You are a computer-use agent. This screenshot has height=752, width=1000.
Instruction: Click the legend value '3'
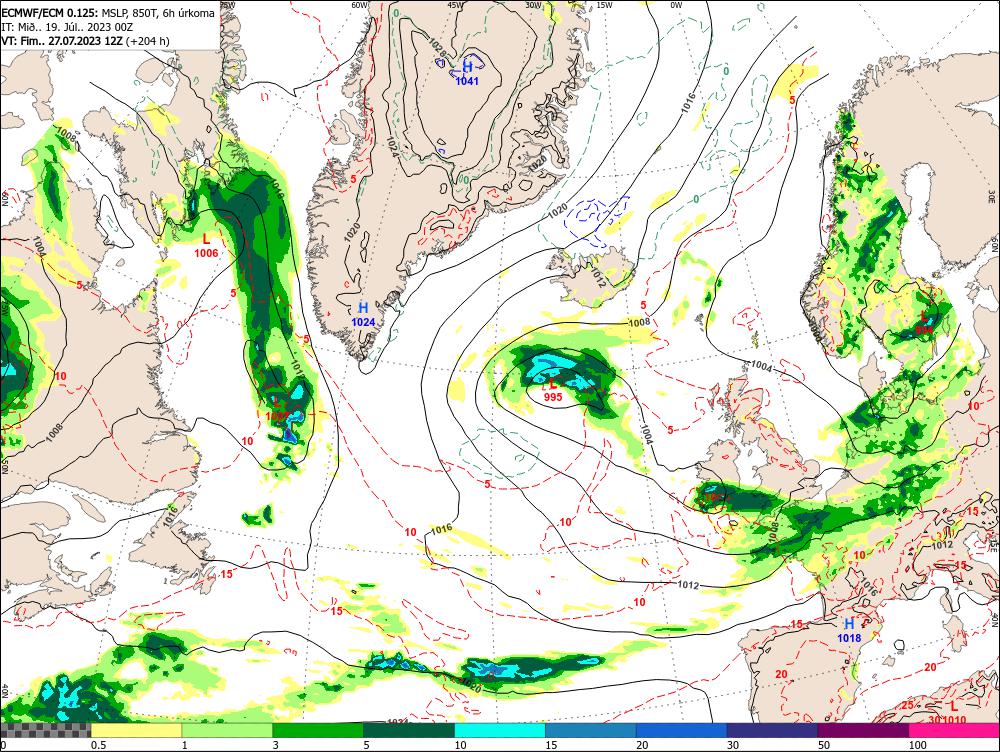(276, 745)
